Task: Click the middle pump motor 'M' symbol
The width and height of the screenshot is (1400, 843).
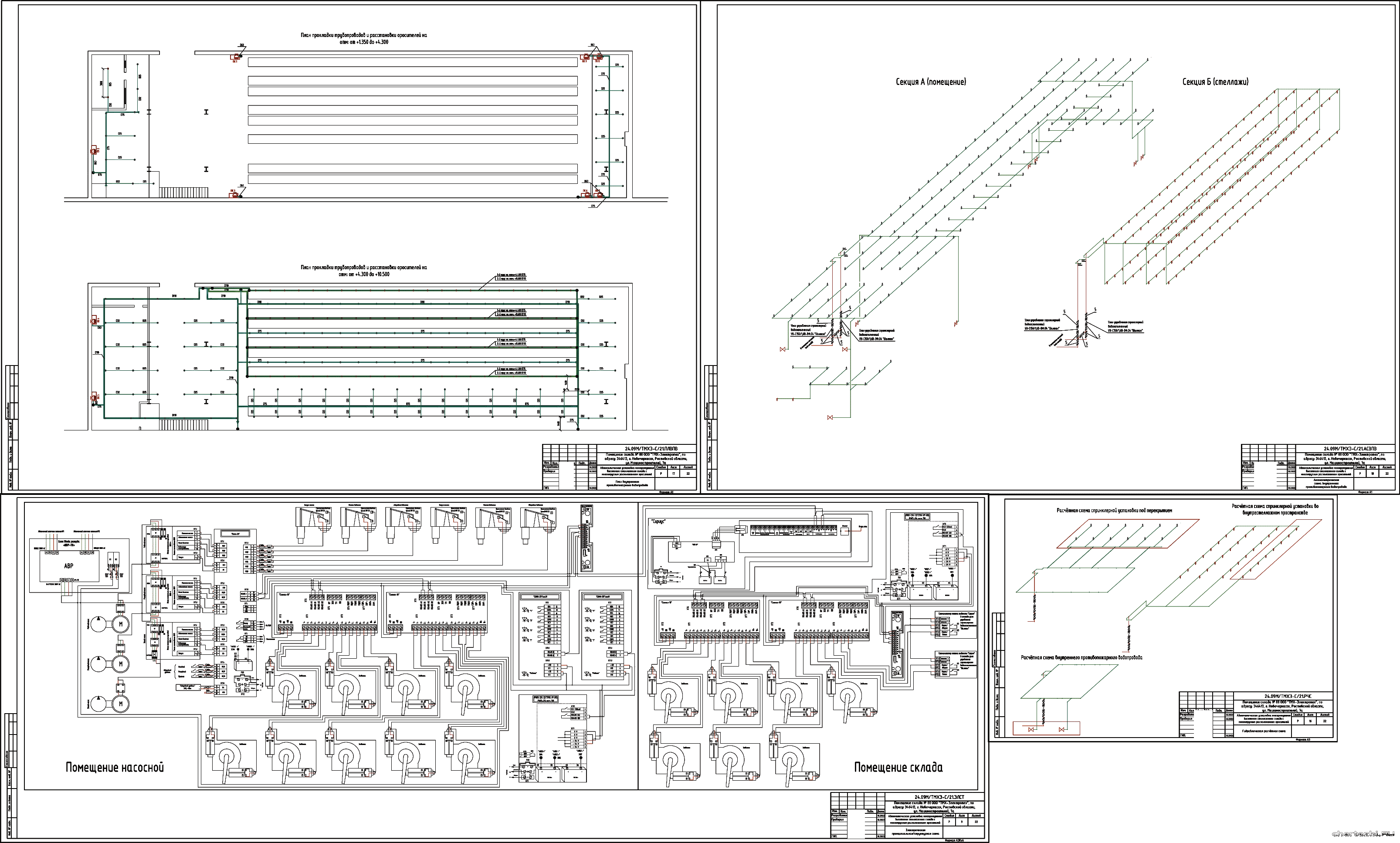Action: (x=120, y=664)
